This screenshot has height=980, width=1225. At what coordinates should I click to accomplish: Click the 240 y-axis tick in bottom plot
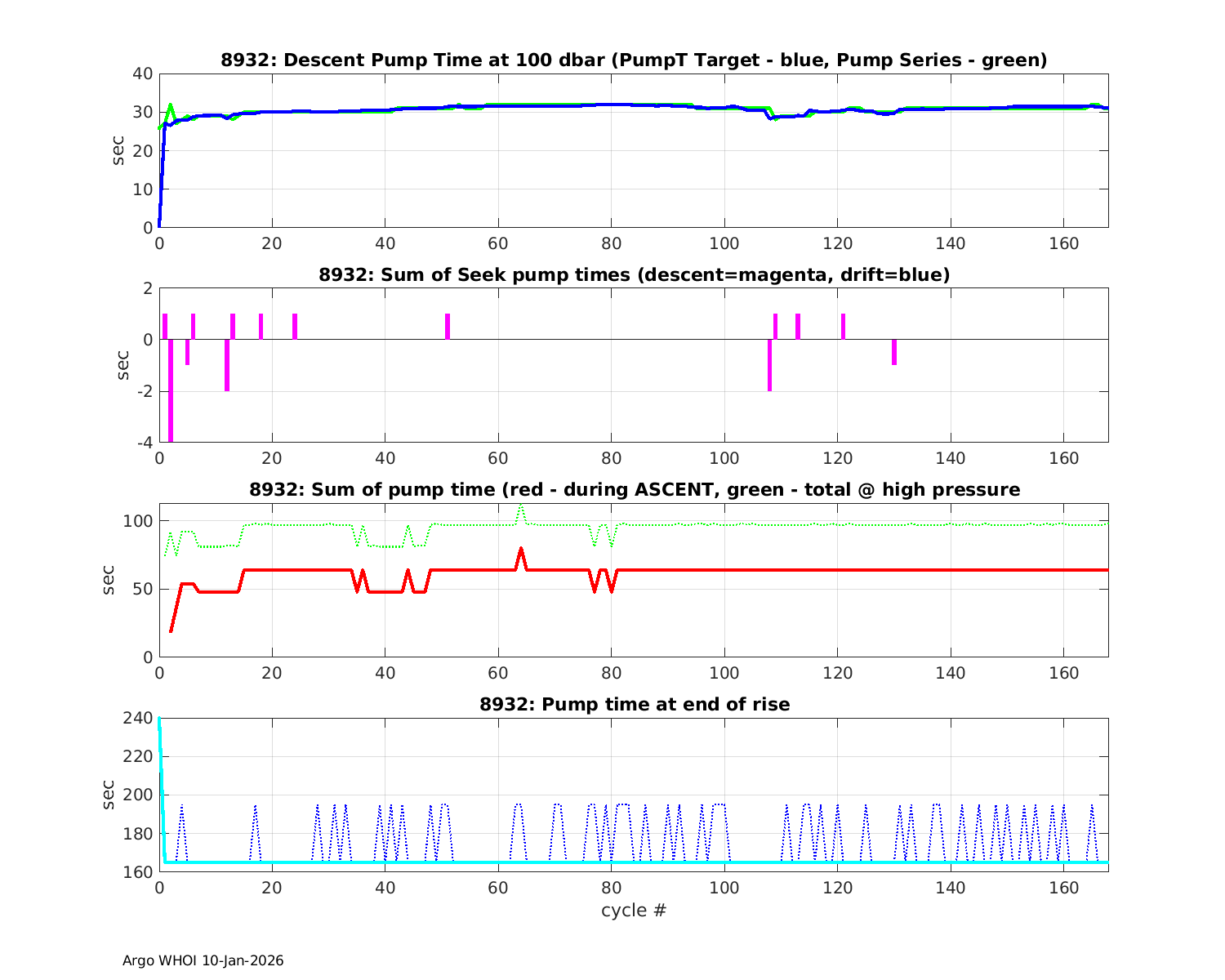(x=142, y=718)
